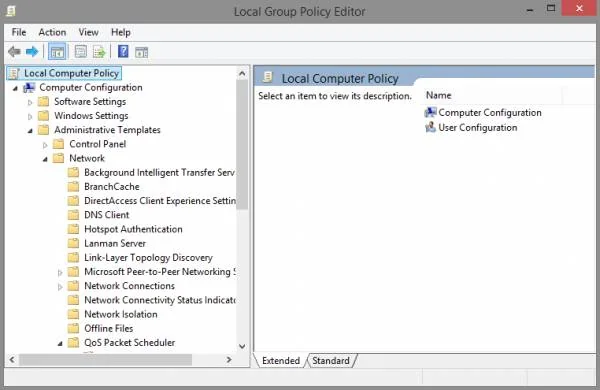Screen dimensions: 600x390
Task: Click tree pane scroll-down arrow
Action: pos(242,346)
